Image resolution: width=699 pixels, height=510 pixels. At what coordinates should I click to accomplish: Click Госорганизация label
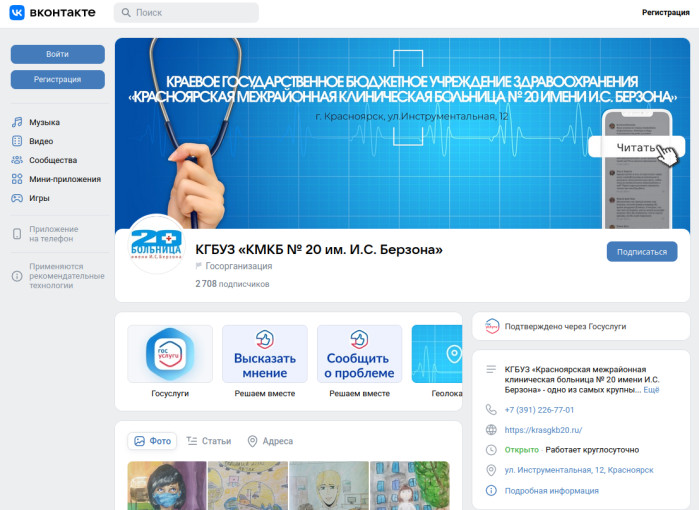pos(238,266)
